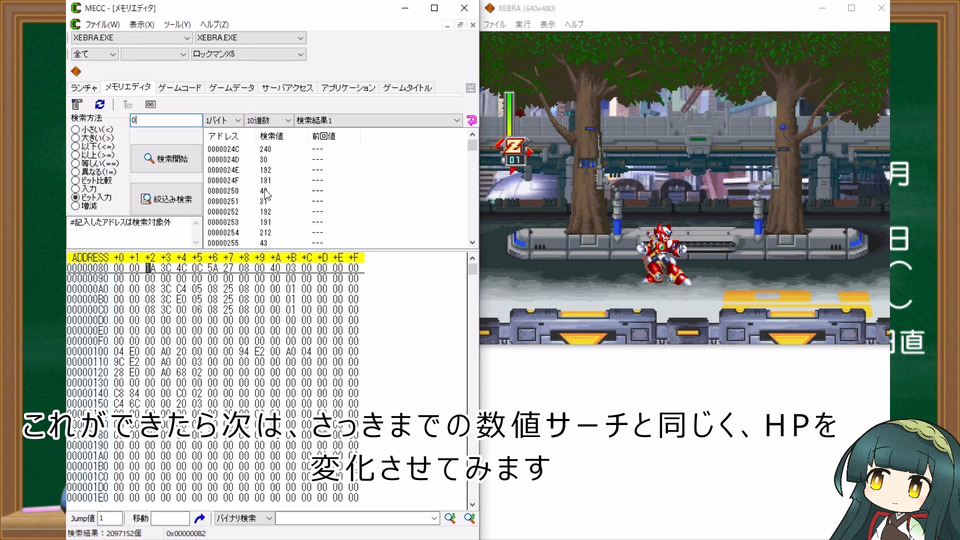
Task: Open the ヘルプ(Z) menu in MECC
Action: [x=214, y=24]
